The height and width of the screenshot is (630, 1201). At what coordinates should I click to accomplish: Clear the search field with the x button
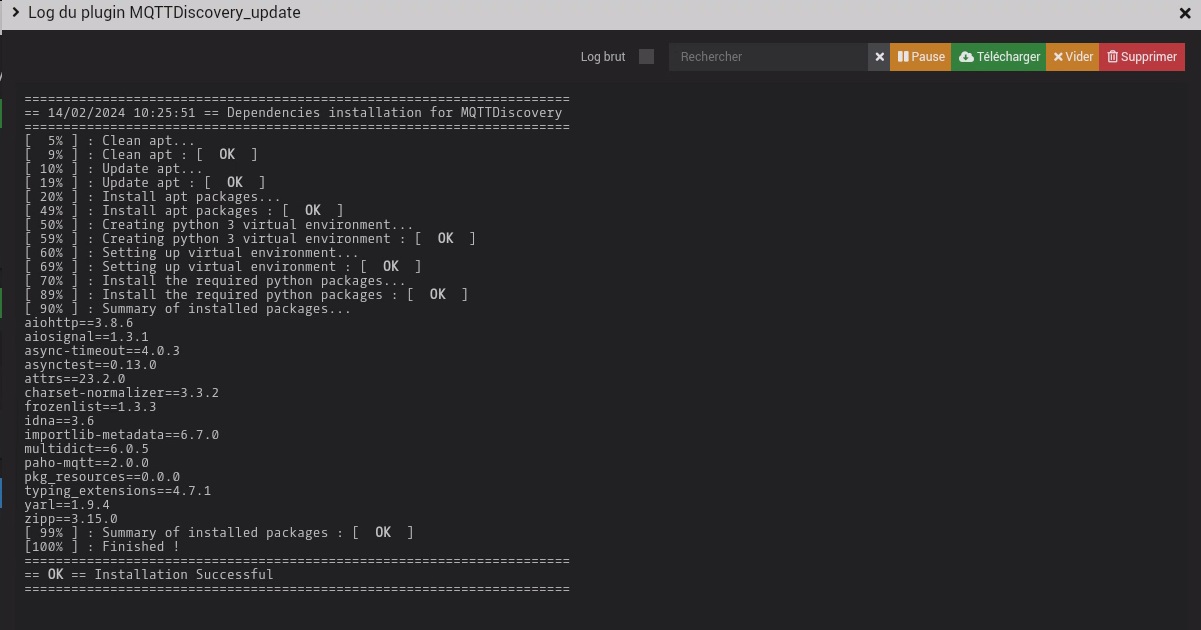pos(880,57)
